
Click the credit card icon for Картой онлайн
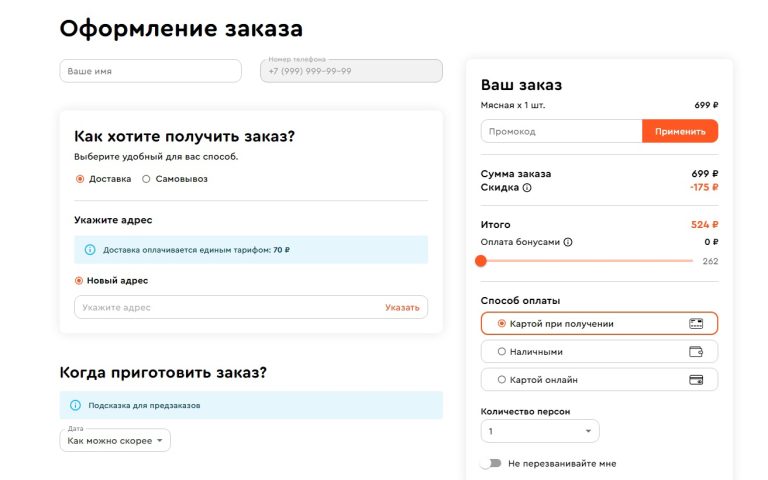[696, 380]
